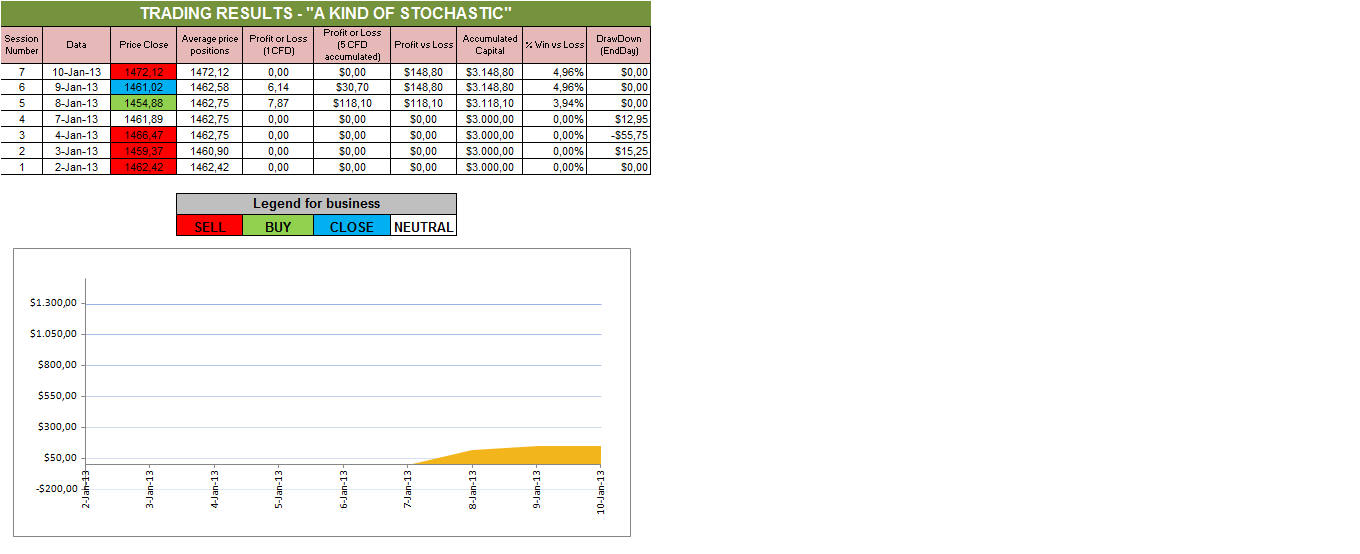The width and height of the screenshot is (1360, 554).
Task: Click the $800,00 axis label on chart
Action: pos(56,365)
